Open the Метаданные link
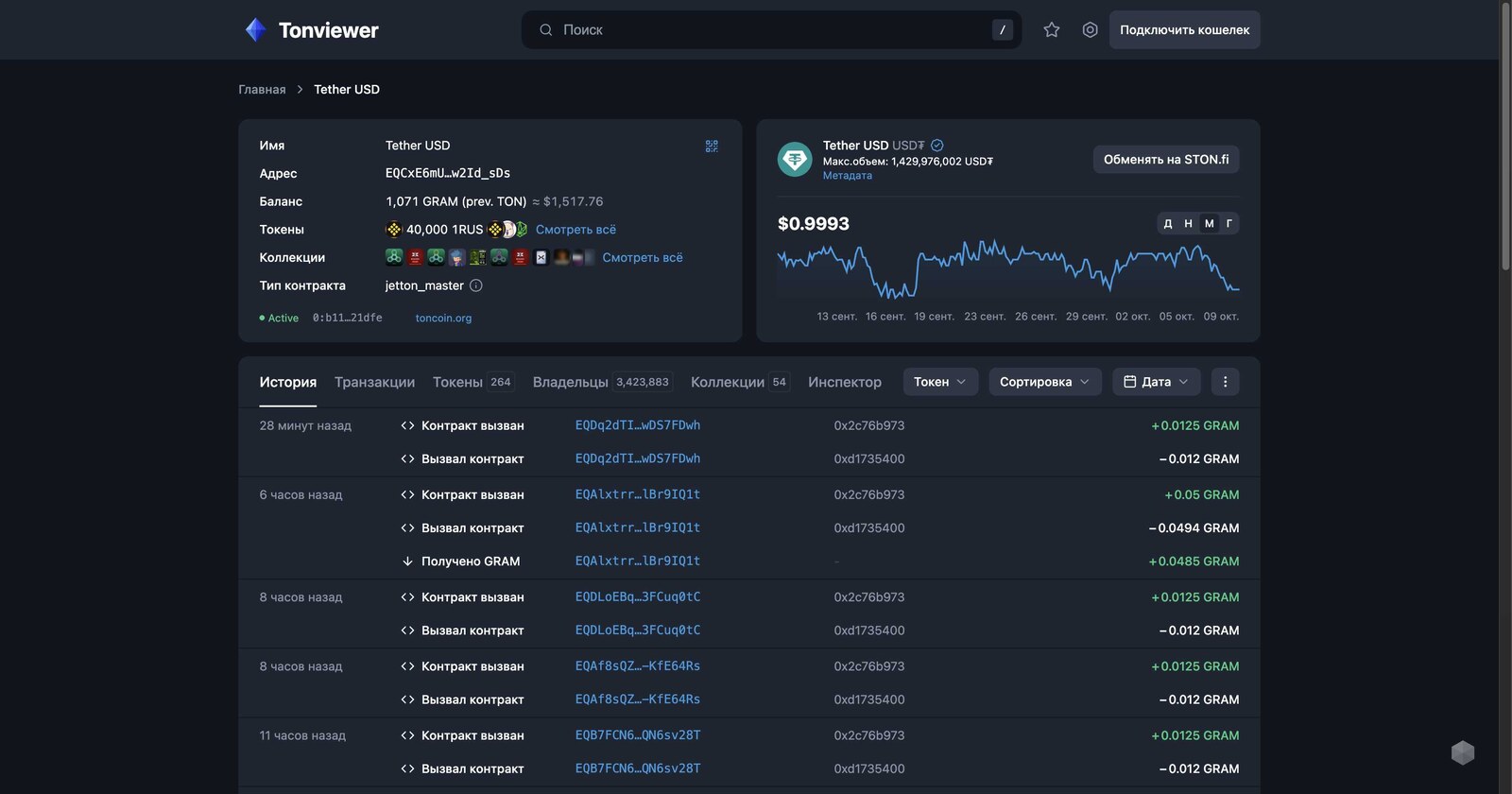The image size is (1512, 794). pyautogui.click(x=848, y=176)
